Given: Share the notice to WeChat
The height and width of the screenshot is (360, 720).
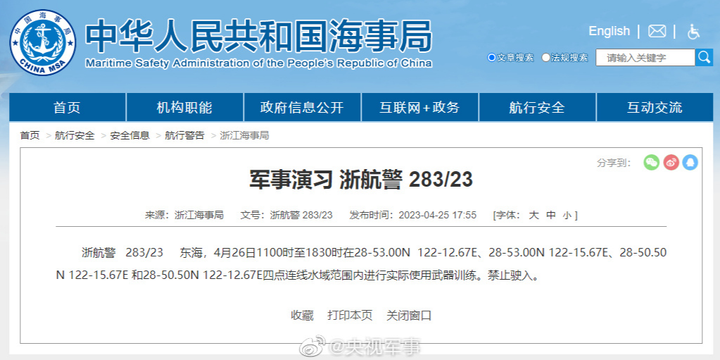Looking at the screenshot, I should click(x=651, y=162).
